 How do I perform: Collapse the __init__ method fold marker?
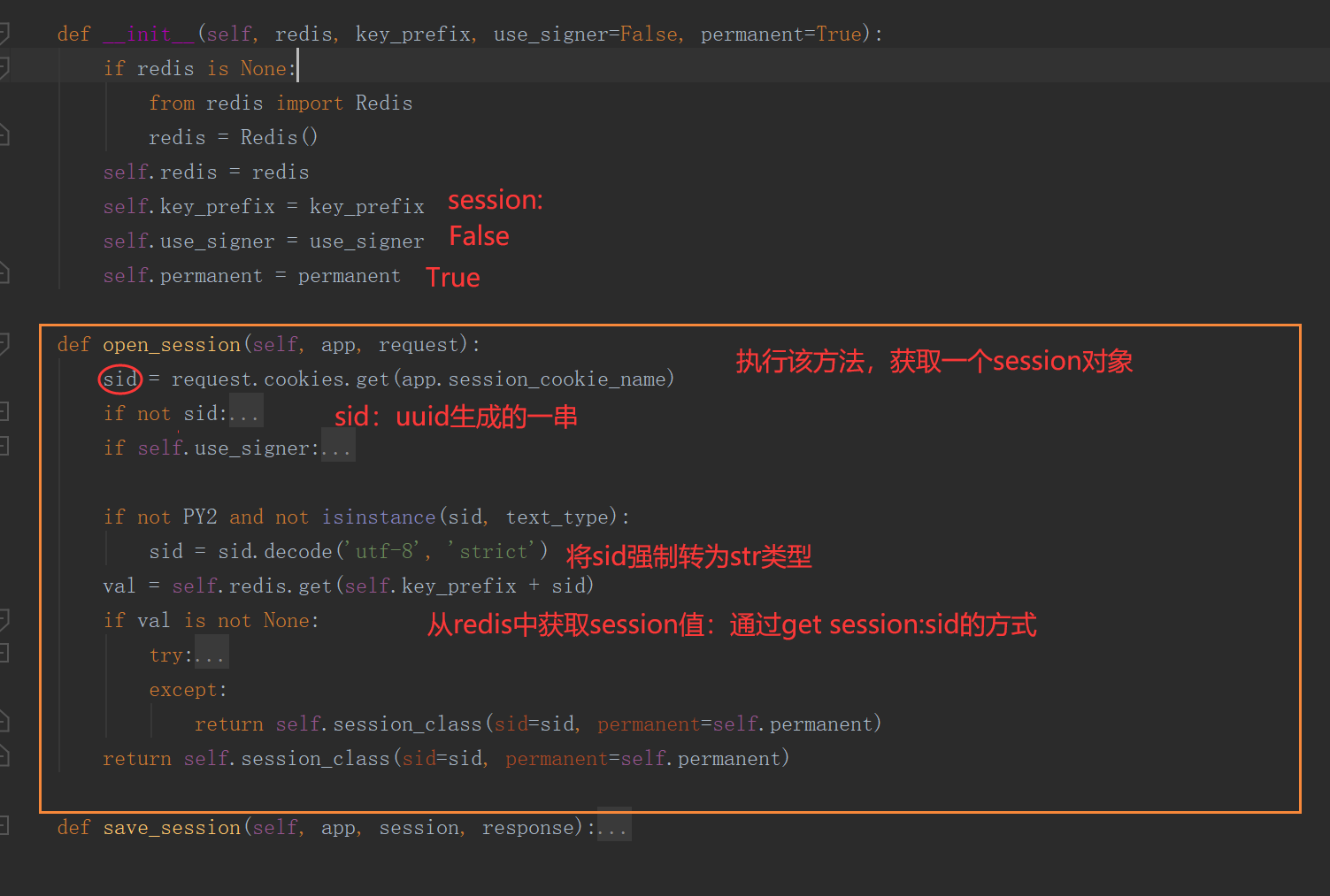click(3, 34)
